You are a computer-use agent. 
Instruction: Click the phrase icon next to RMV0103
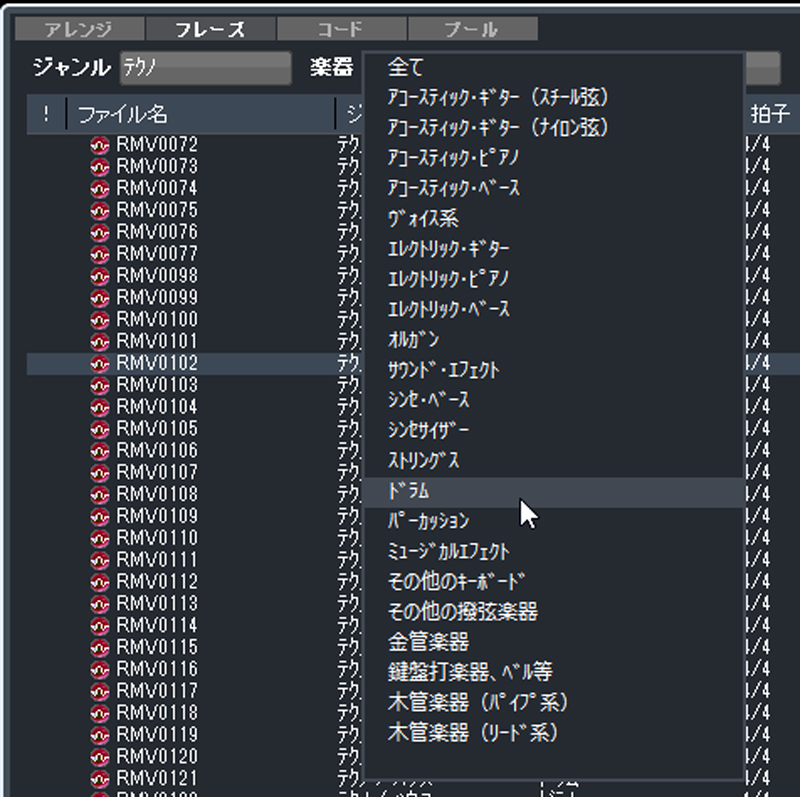(99, 385)
